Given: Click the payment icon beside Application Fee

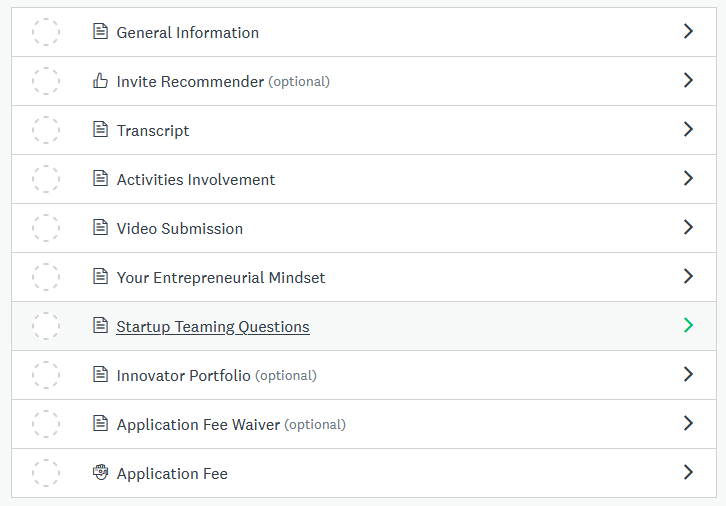Looking at the screenshot, I should pyautogui.click(x=100, y=473).
